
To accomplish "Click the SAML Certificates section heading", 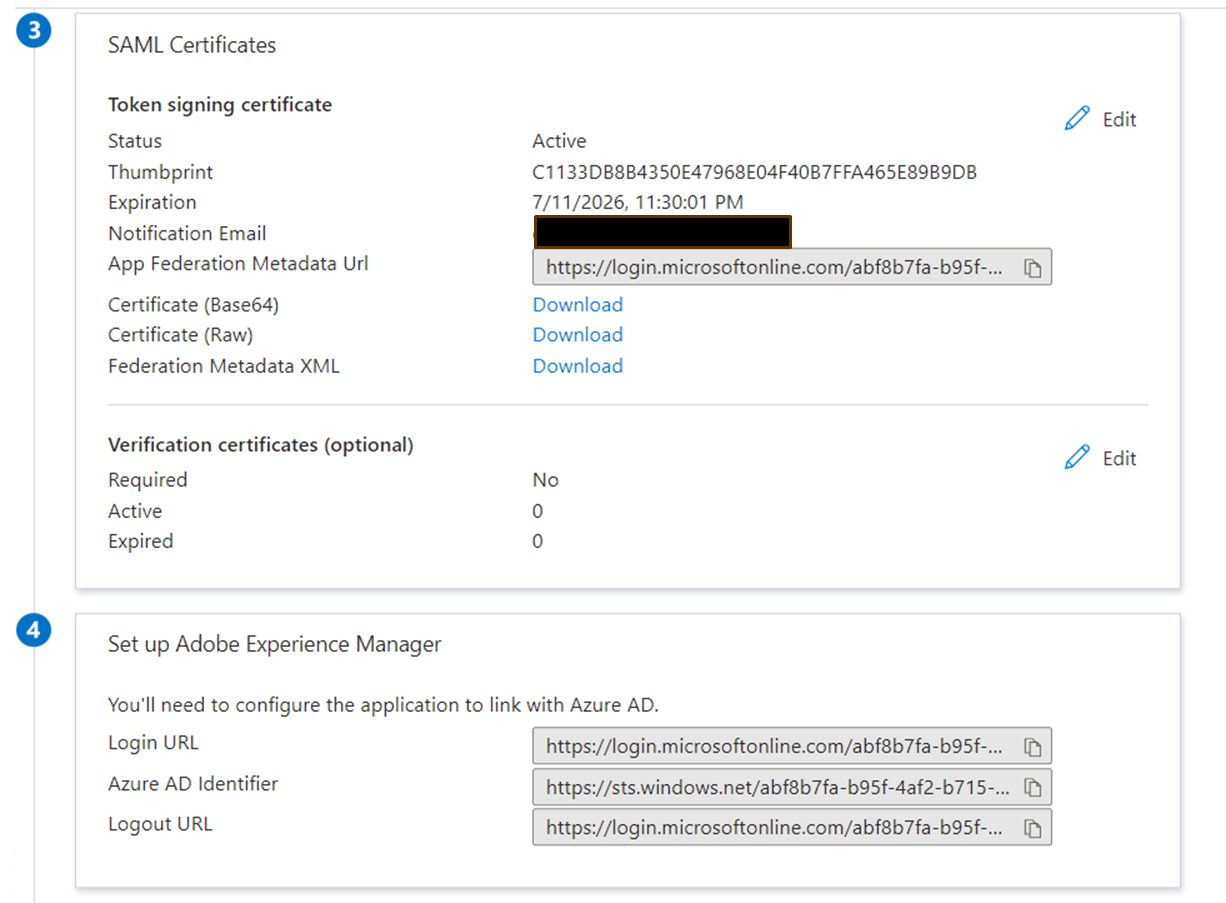I will tap(191, 44).
